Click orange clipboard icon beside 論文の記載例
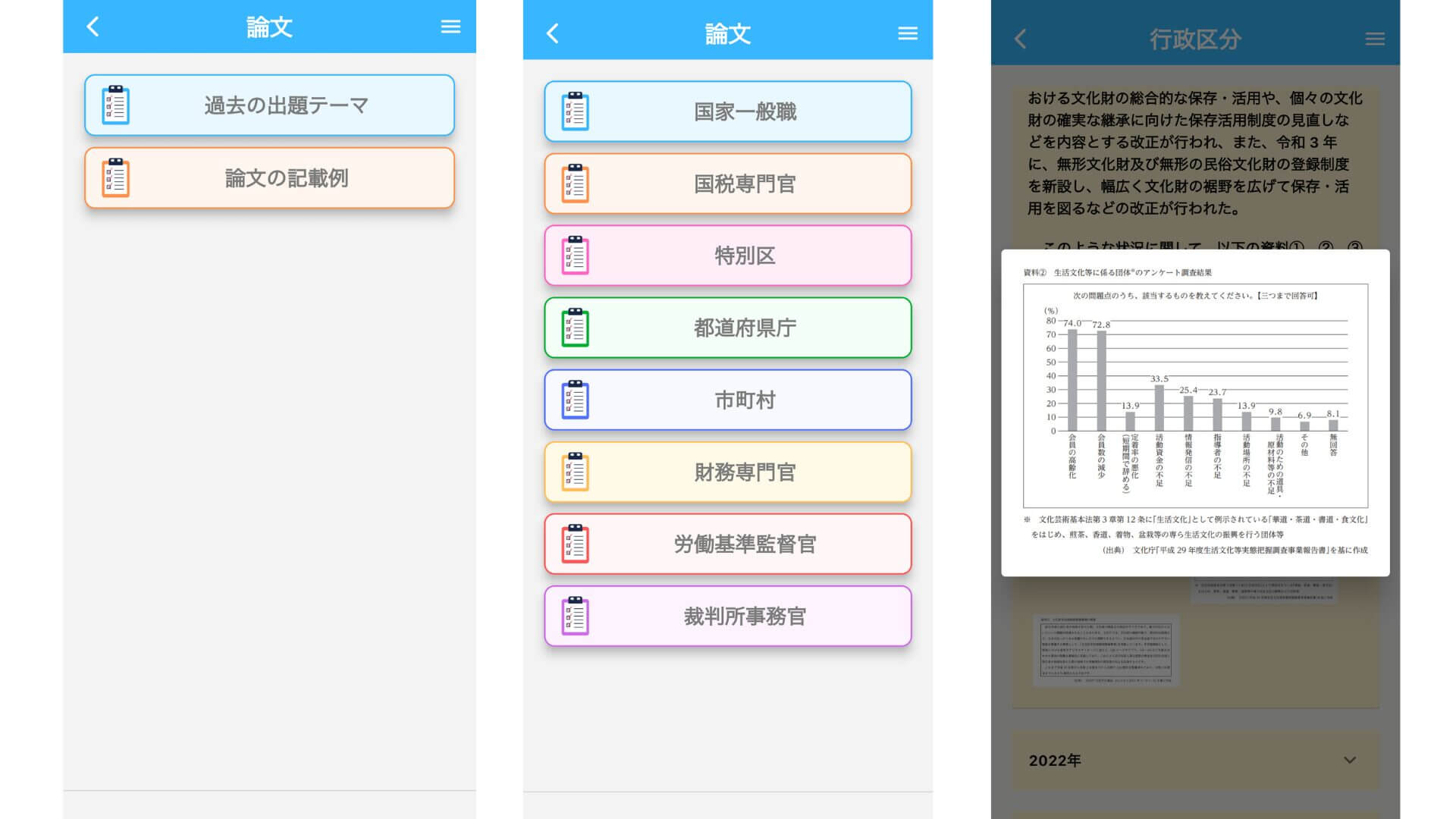The image size is (1456, 819). point(115,178)
